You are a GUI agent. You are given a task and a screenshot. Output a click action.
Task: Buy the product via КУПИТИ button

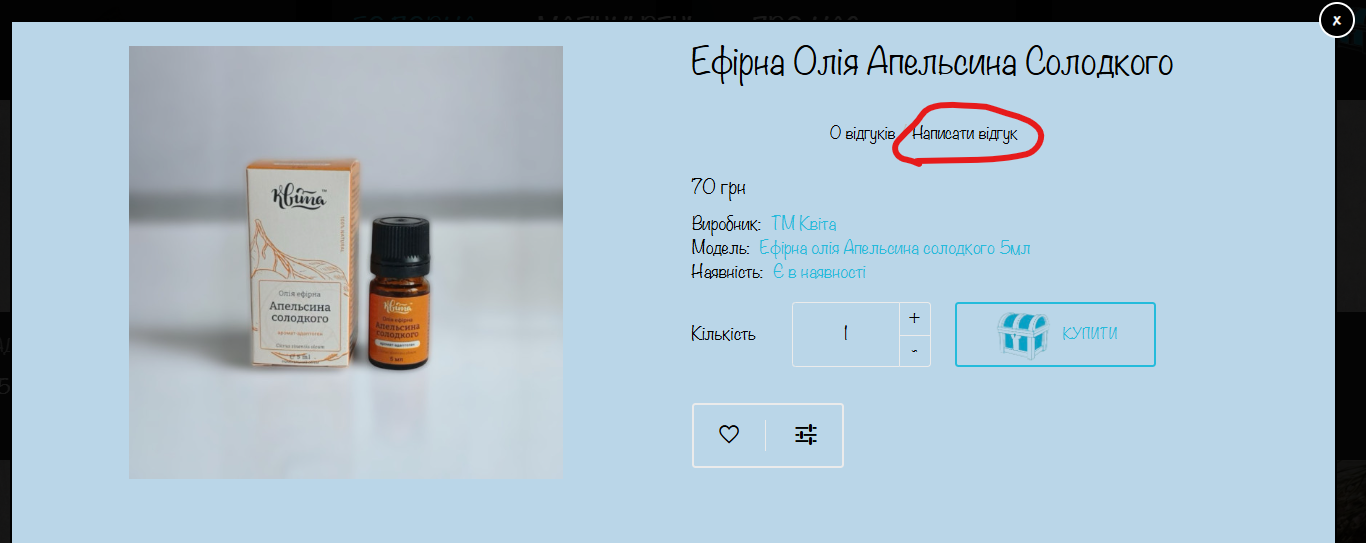pos(1055,334)
